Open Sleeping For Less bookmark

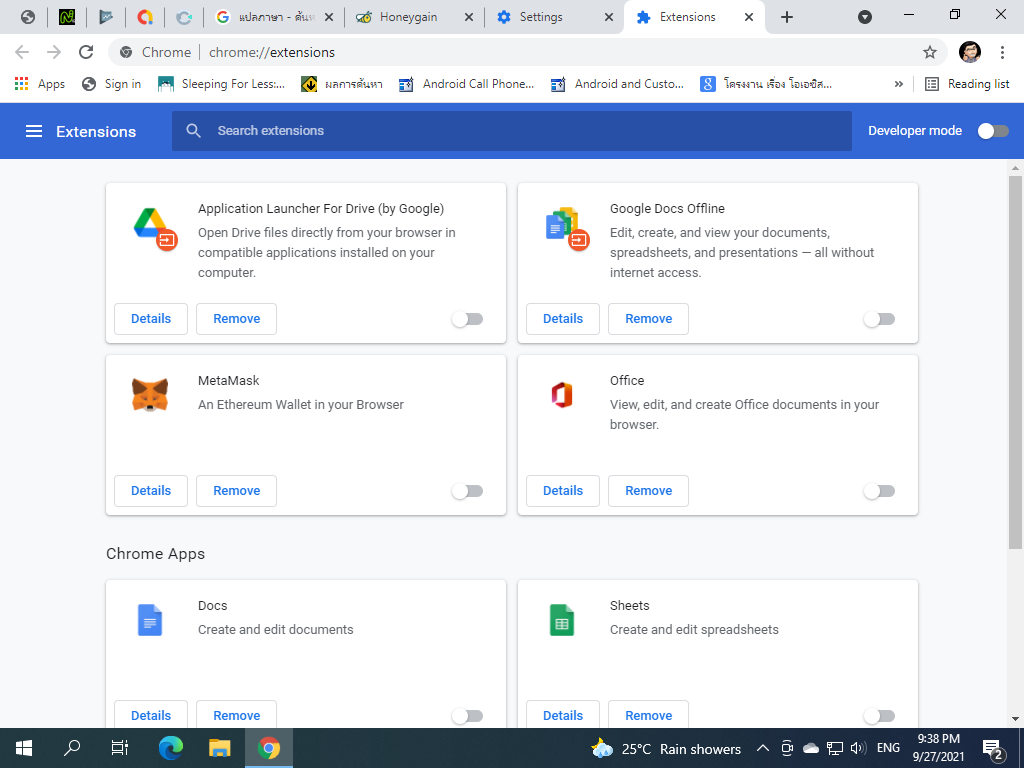click(x=221, y=84)
